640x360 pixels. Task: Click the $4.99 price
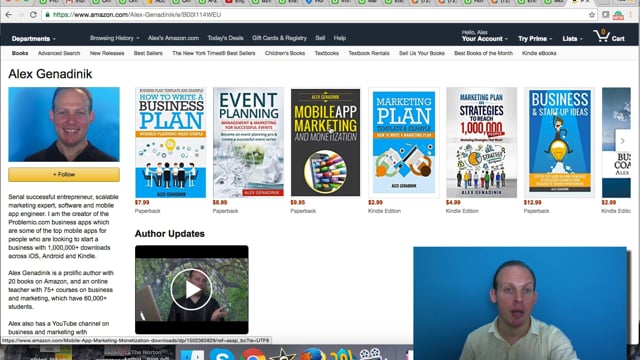(453, 202)
